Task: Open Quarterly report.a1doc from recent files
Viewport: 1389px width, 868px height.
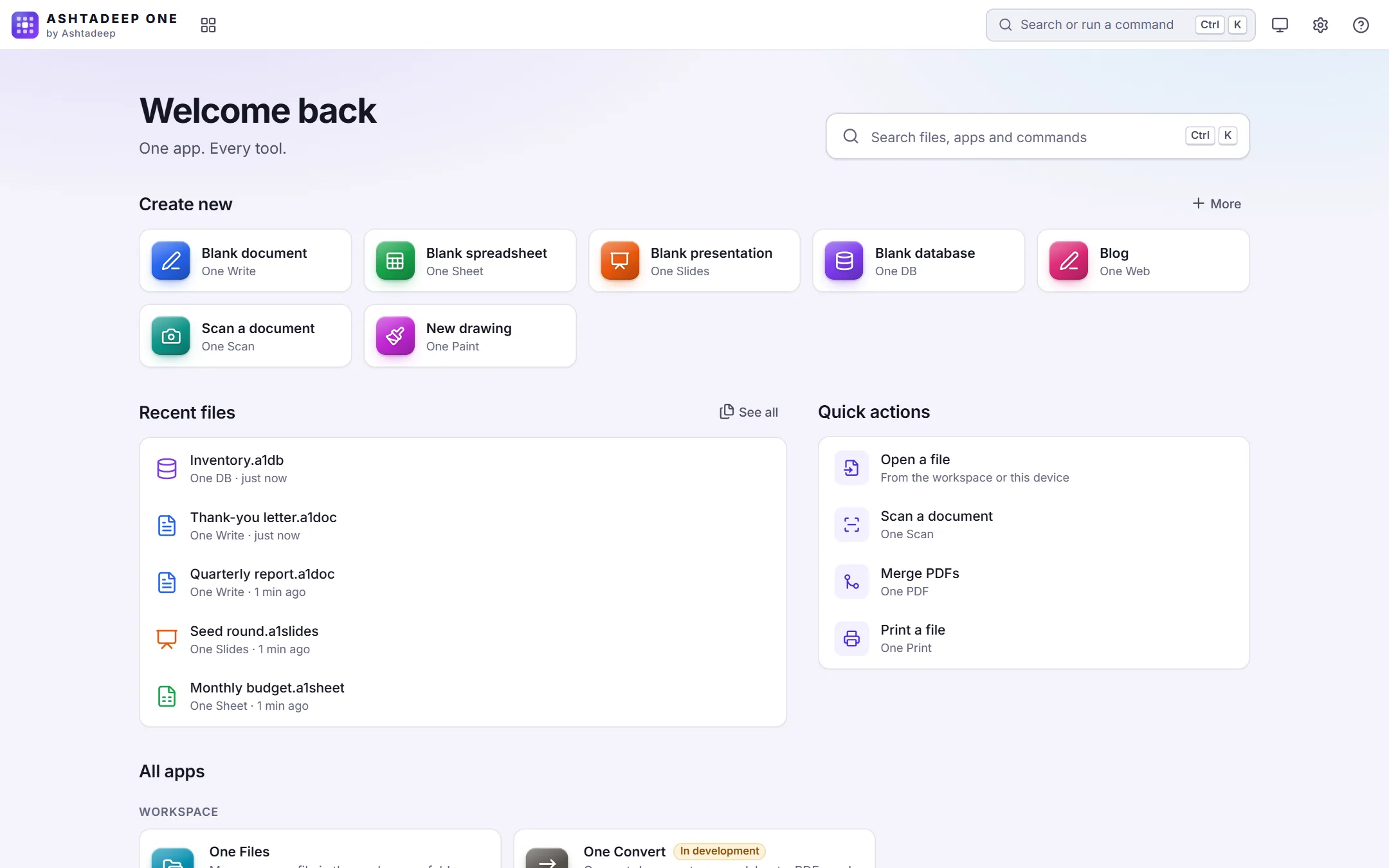Action: click(463, 583)
